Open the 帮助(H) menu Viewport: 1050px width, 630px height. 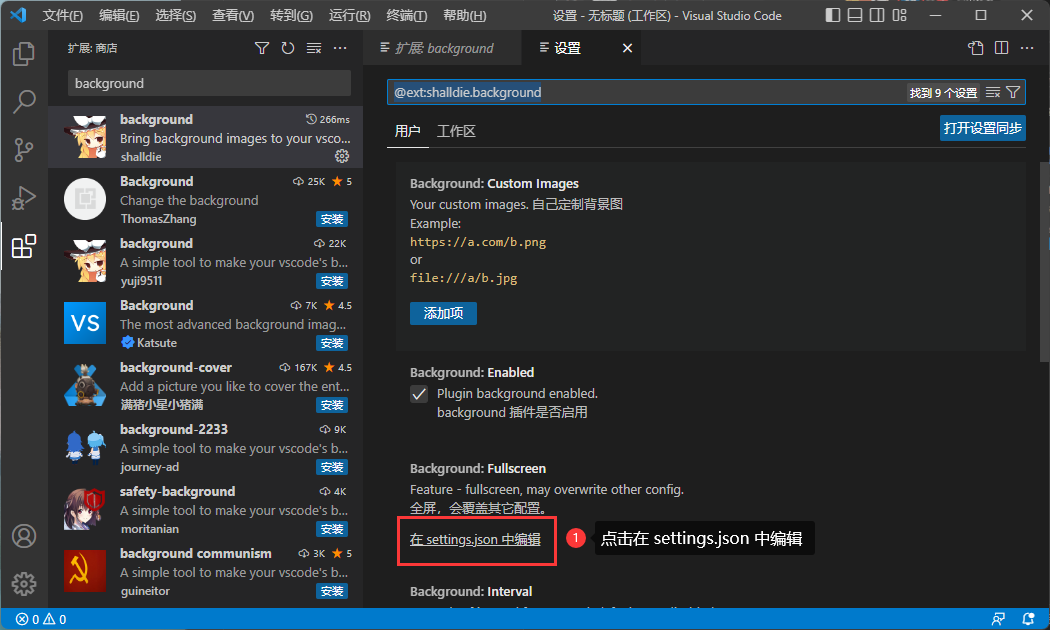(x=465, y=15)
